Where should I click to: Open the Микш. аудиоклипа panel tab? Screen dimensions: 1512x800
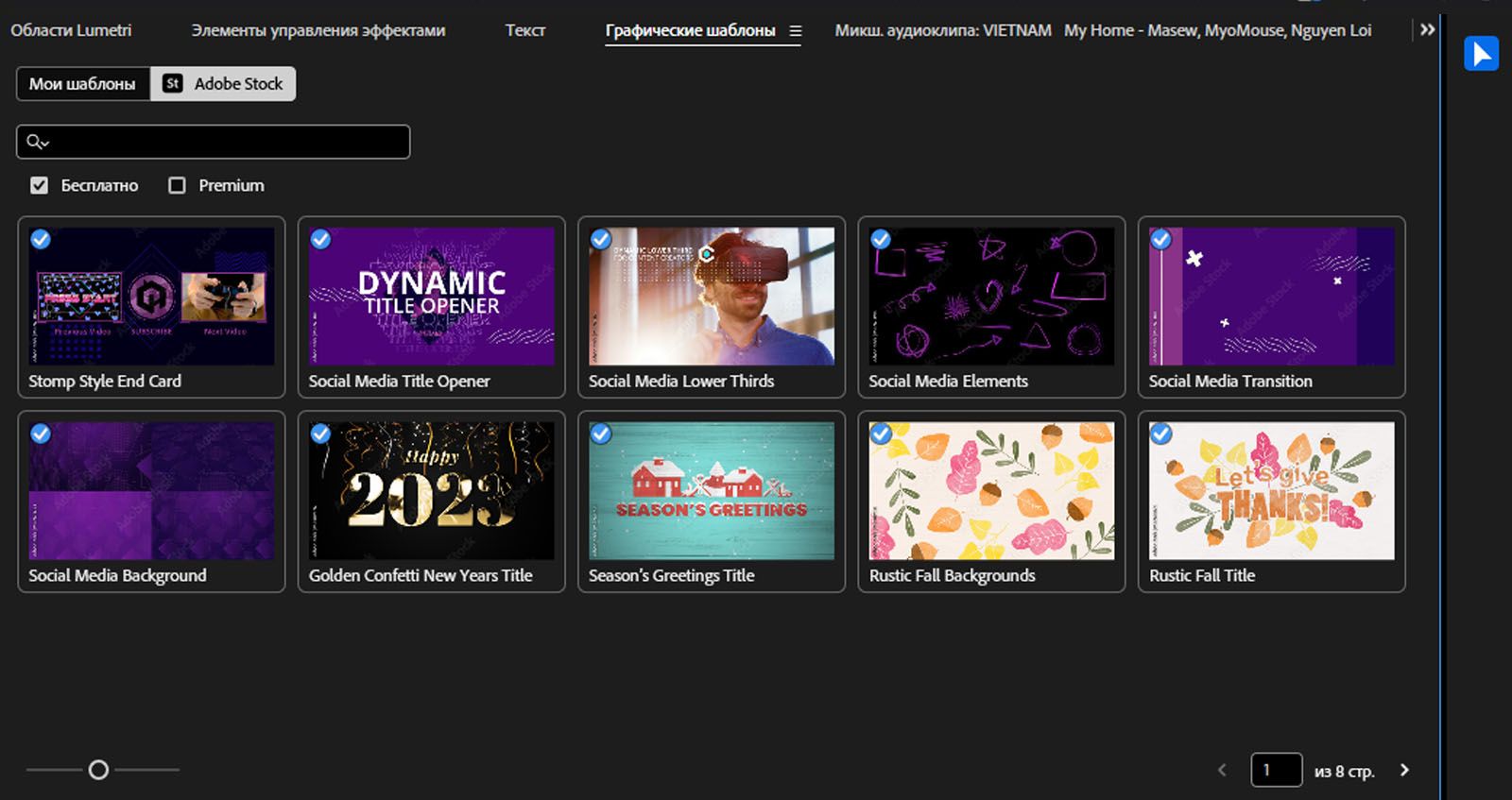(x=1103, y=30)
